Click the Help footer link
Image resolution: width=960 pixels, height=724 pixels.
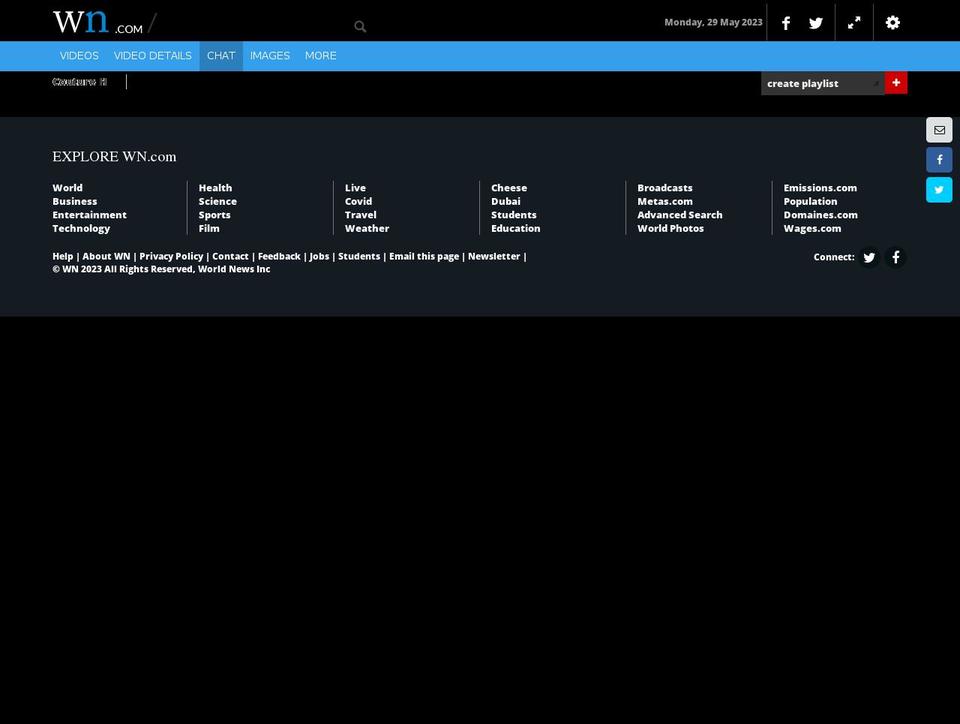pos(62,256)
